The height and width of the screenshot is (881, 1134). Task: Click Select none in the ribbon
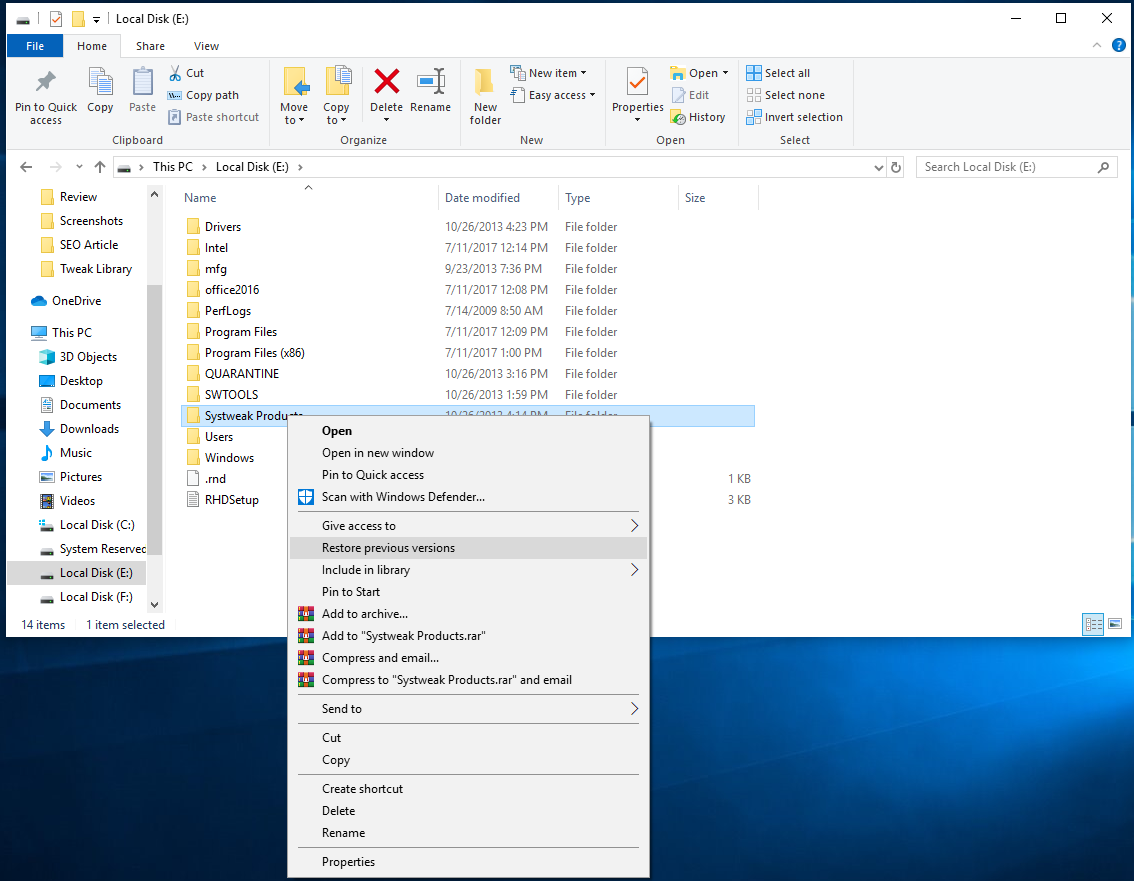coord(785,95)
